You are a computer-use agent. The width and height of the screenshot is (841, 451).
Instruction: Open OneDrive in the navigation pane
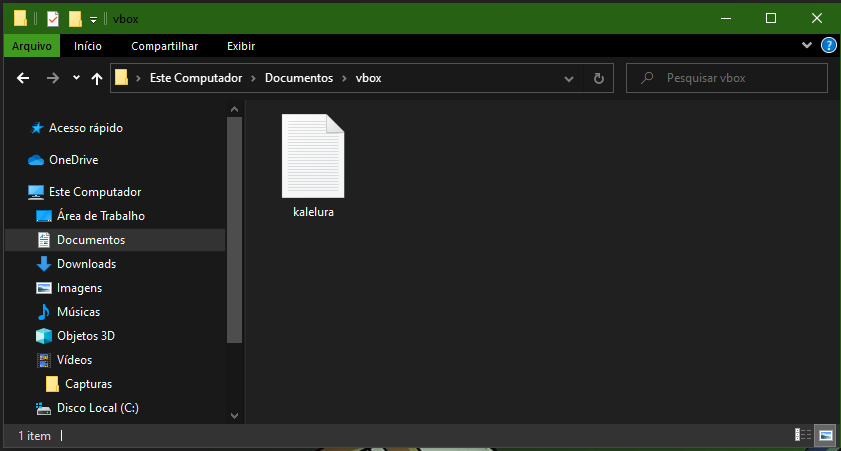click(x=73, y=160)
